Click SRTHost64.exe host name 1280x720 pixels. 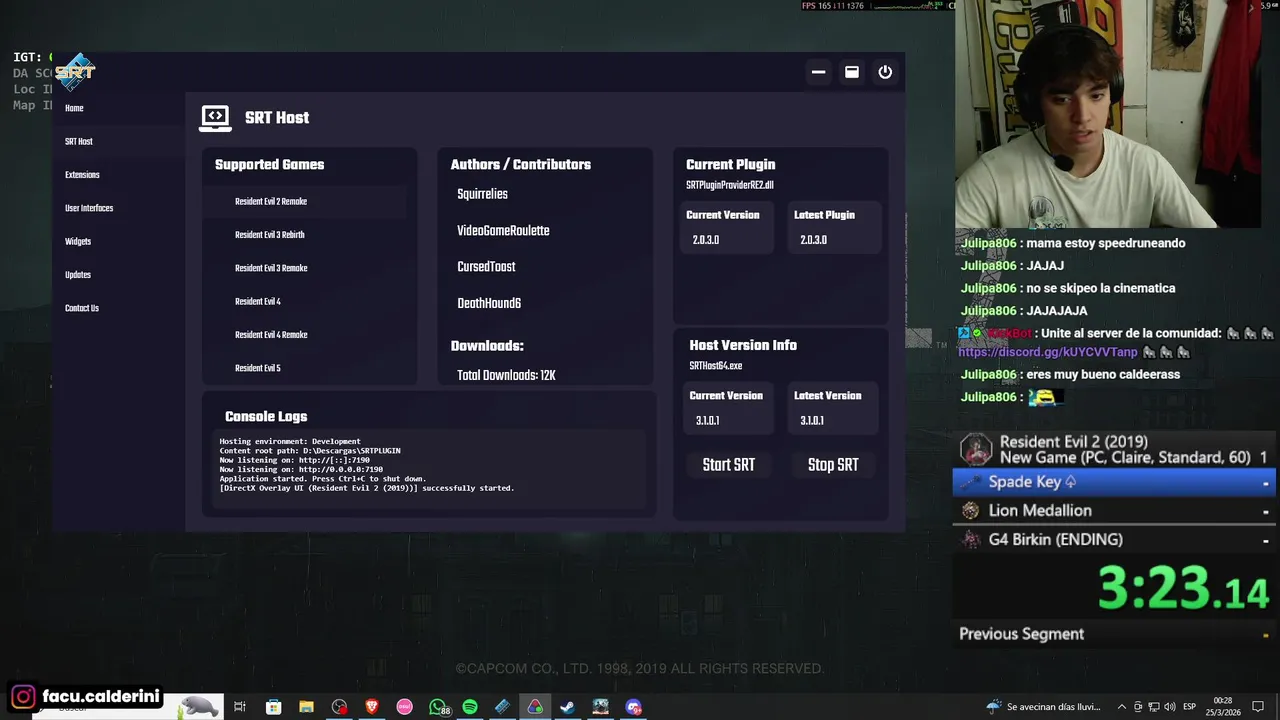coord(716,366)
